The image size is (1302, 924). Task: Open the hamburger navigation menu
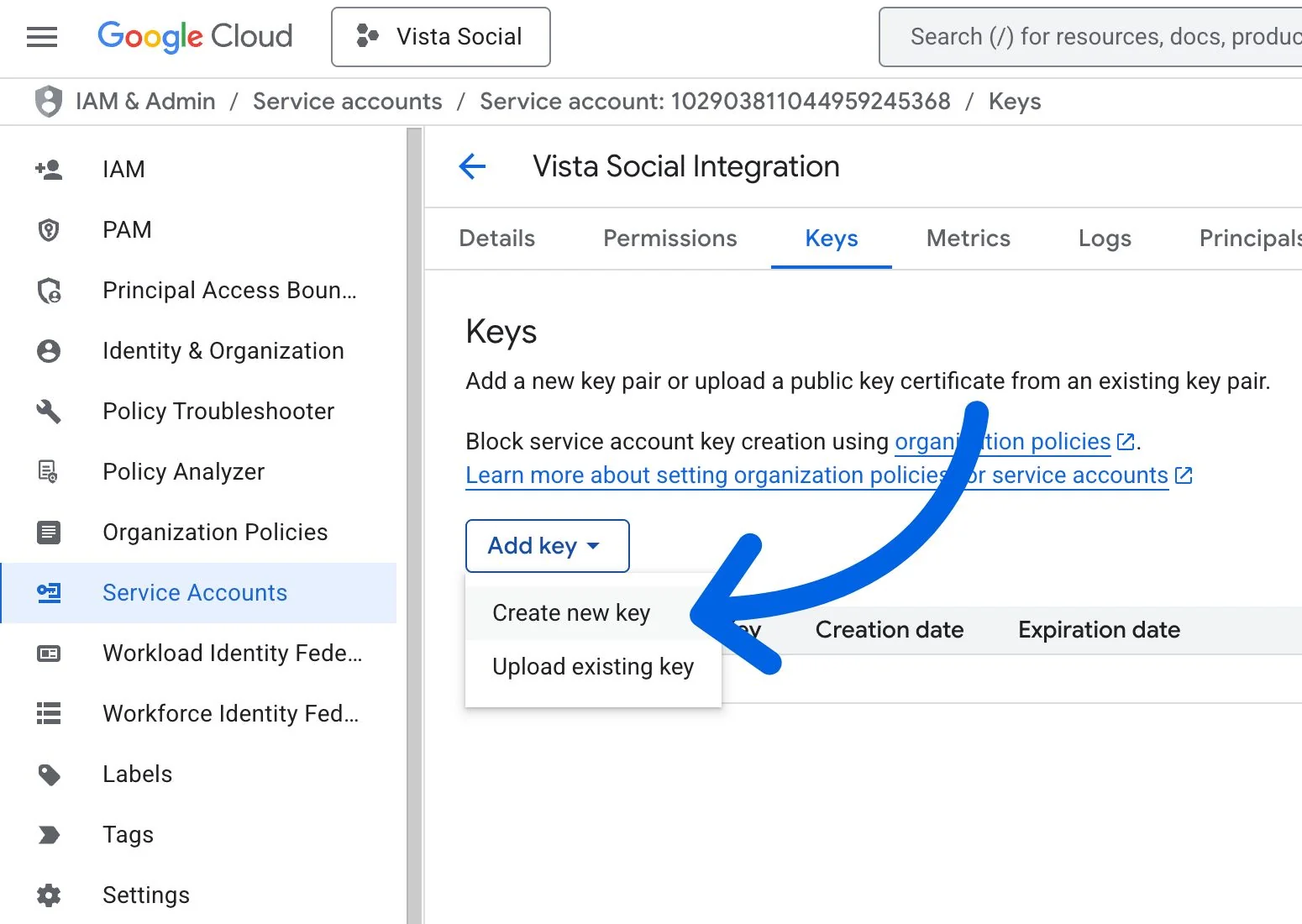tap(42, 37)
